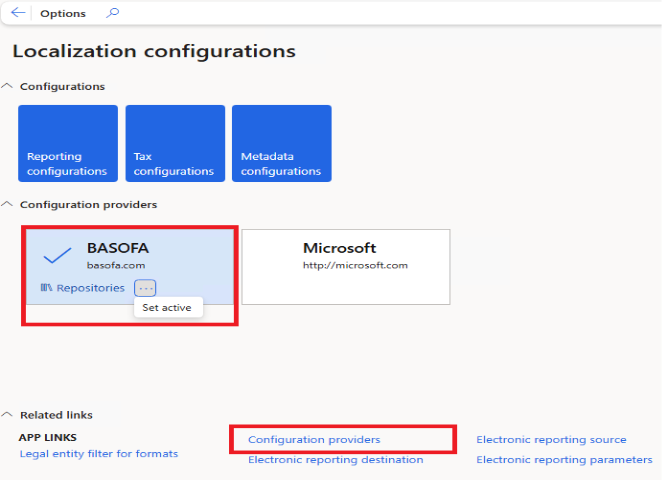
Task: Collapse the Configuration providers section
Action: [9, 205]
